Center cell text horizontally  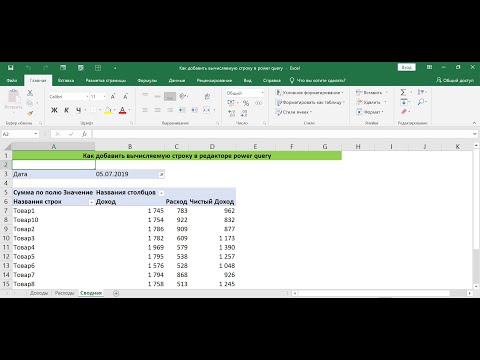coord(157,110)
